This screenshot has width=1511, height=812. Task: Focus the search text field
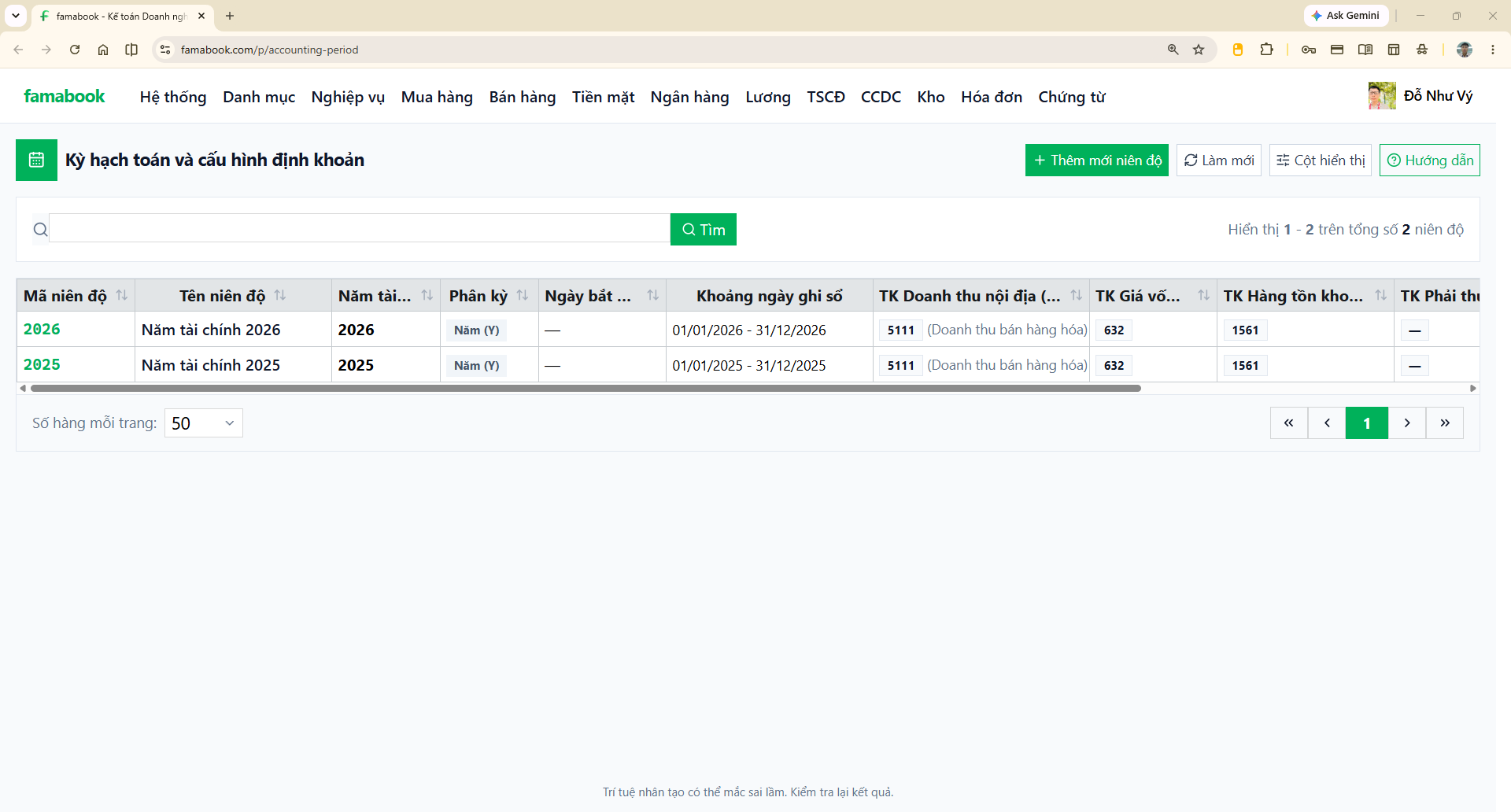(360, 228)
